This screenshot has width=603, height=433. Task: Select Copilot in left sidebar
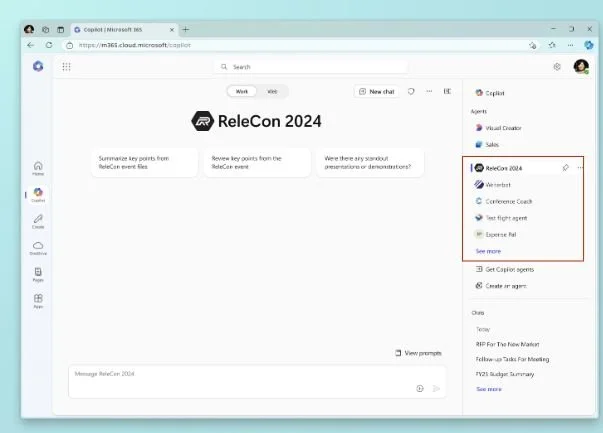point(38,195)
